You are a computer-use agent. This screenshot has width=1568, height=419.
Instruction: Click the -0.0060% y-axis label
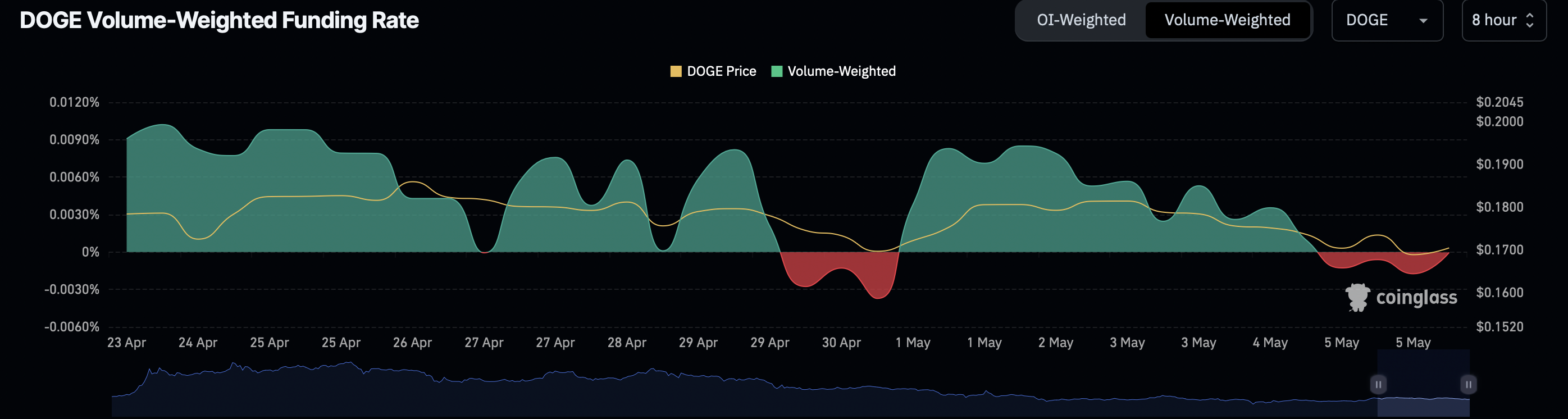72,326
